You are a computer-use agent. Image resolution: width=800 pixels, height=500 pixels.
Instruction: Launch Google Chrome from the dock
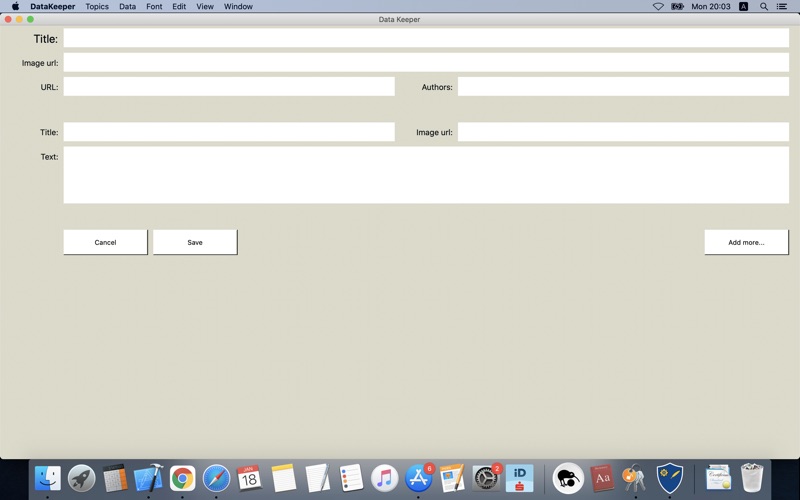182,479
